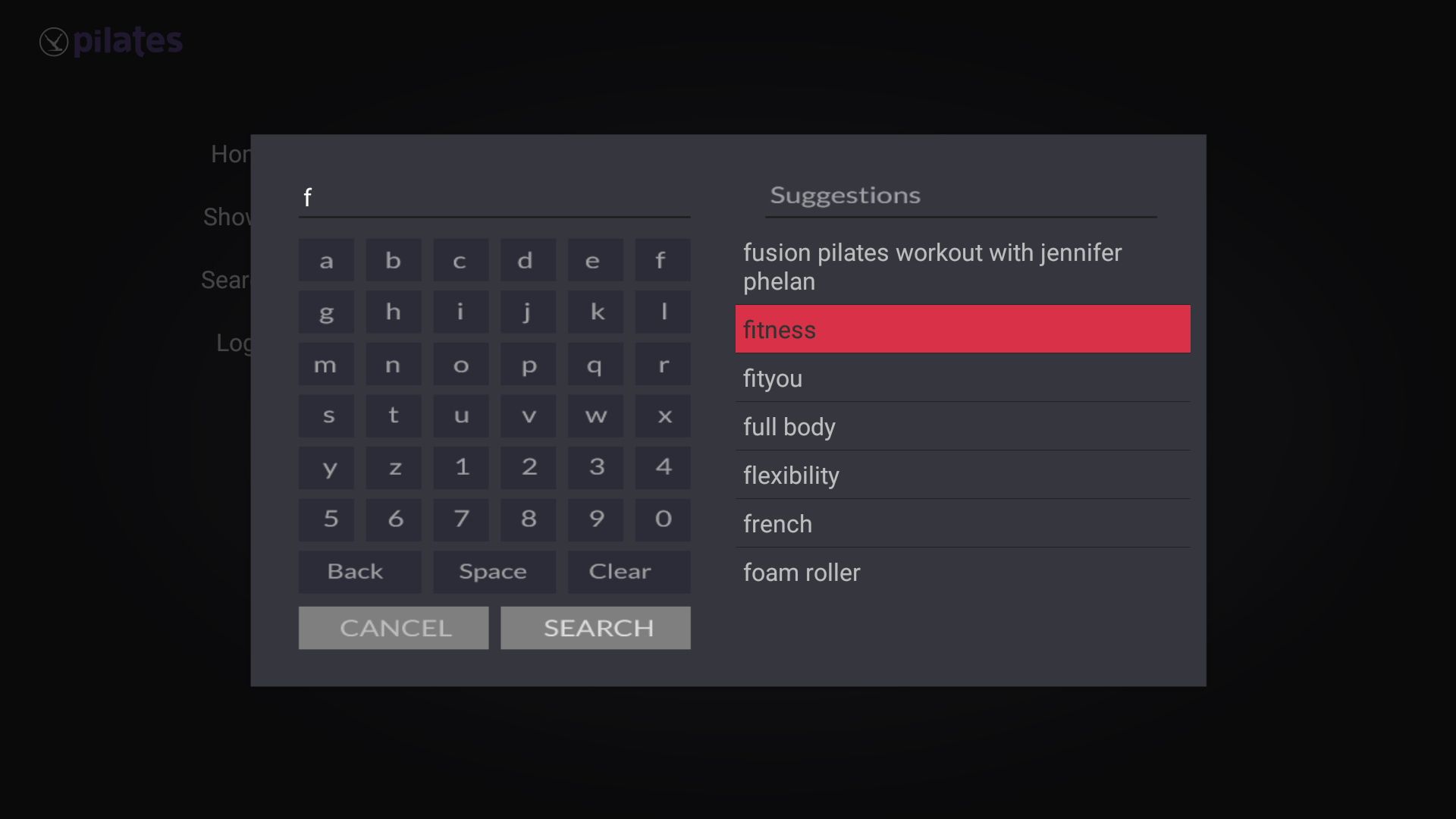Select the highlighted 'fitness' suggestion
This screenshot has height=819, width=1456.
tap(962, 329)
